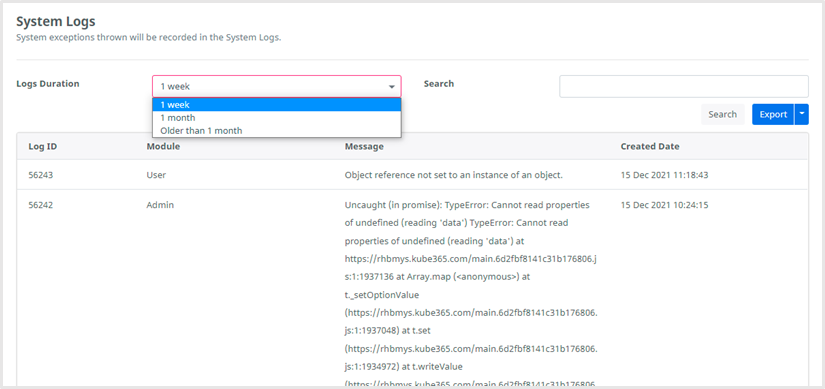Click the Log ID column header
Screen dimensions: 825x389
click(43, 146)
